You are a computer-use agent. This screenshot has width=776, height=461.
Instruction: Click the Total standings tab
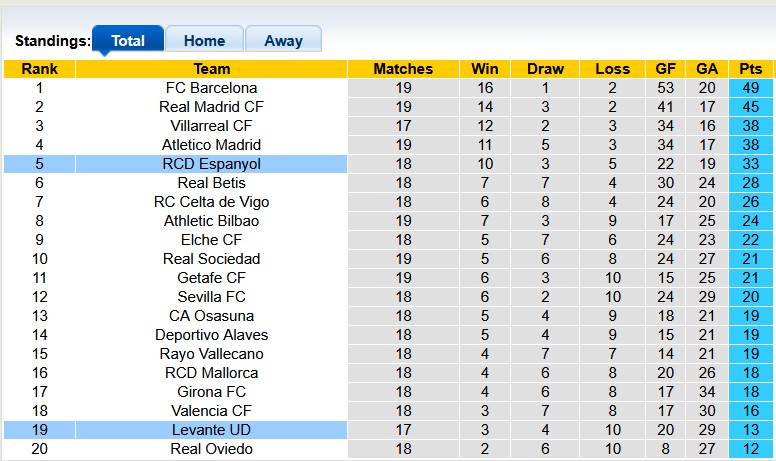(128, 41)
